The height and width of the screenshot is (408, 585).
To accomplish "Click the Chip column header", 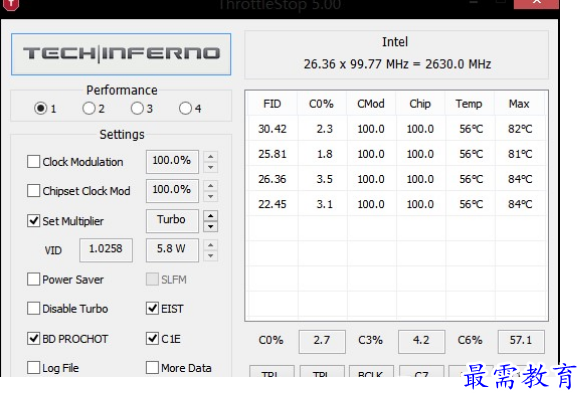I will click(420, 104).
